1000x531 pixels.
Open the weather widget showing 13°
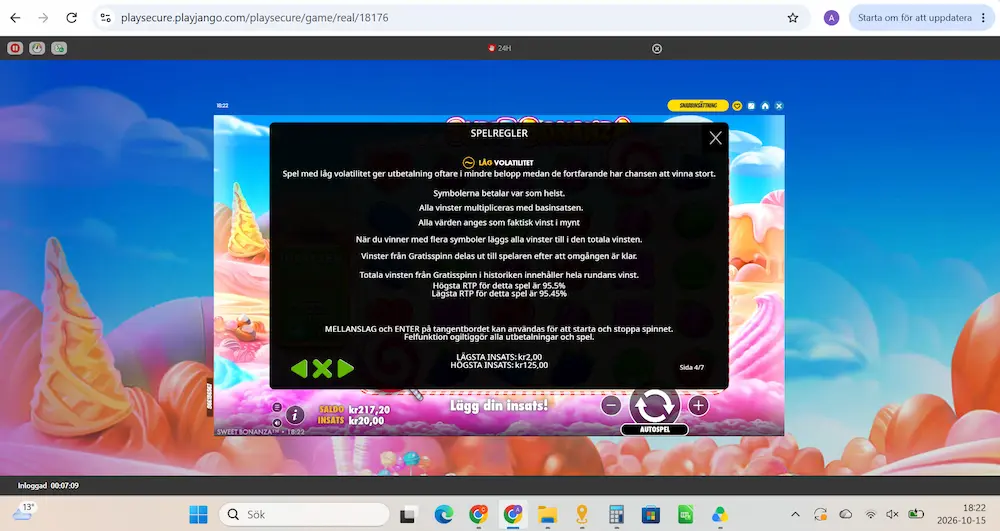(x=24, y=512)
